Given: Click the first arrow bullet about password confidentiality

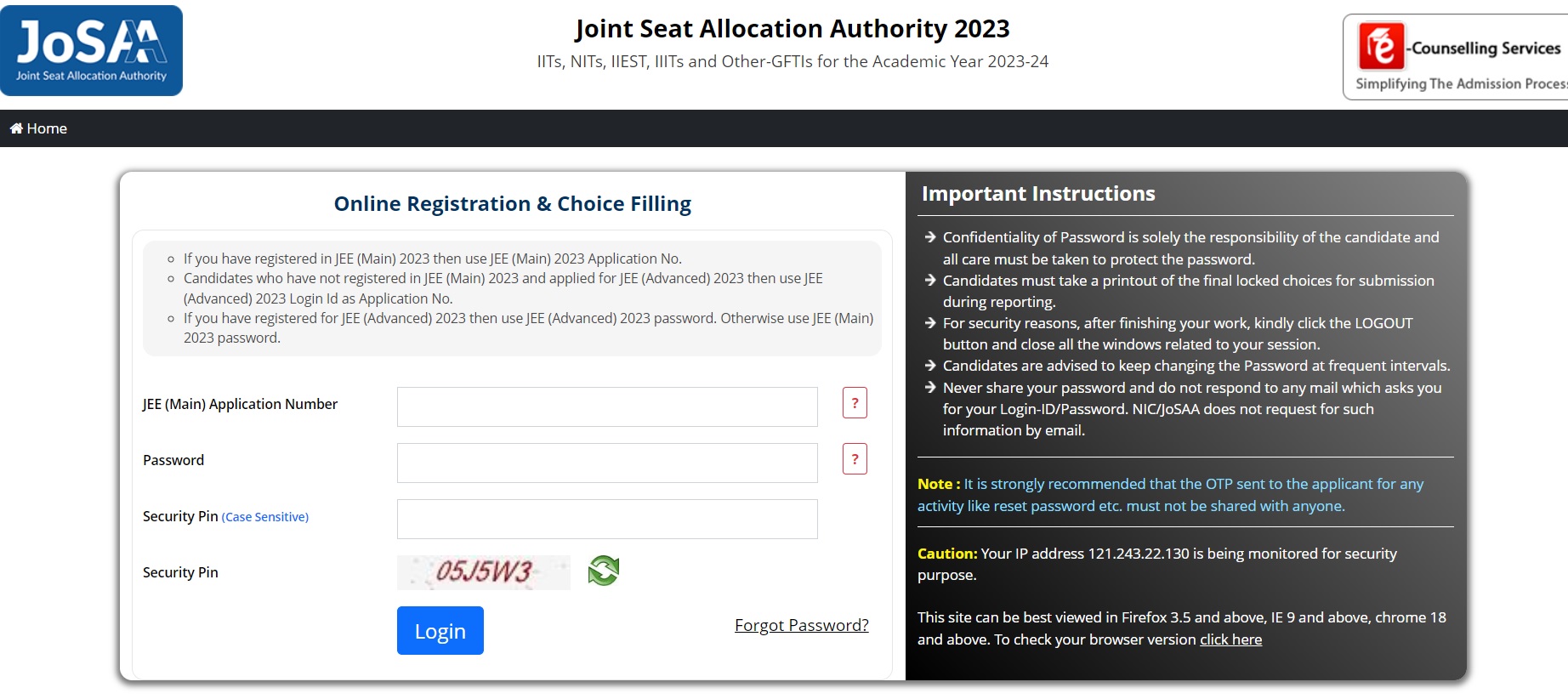Looking at the screenshot, I should tap(930, 237).
